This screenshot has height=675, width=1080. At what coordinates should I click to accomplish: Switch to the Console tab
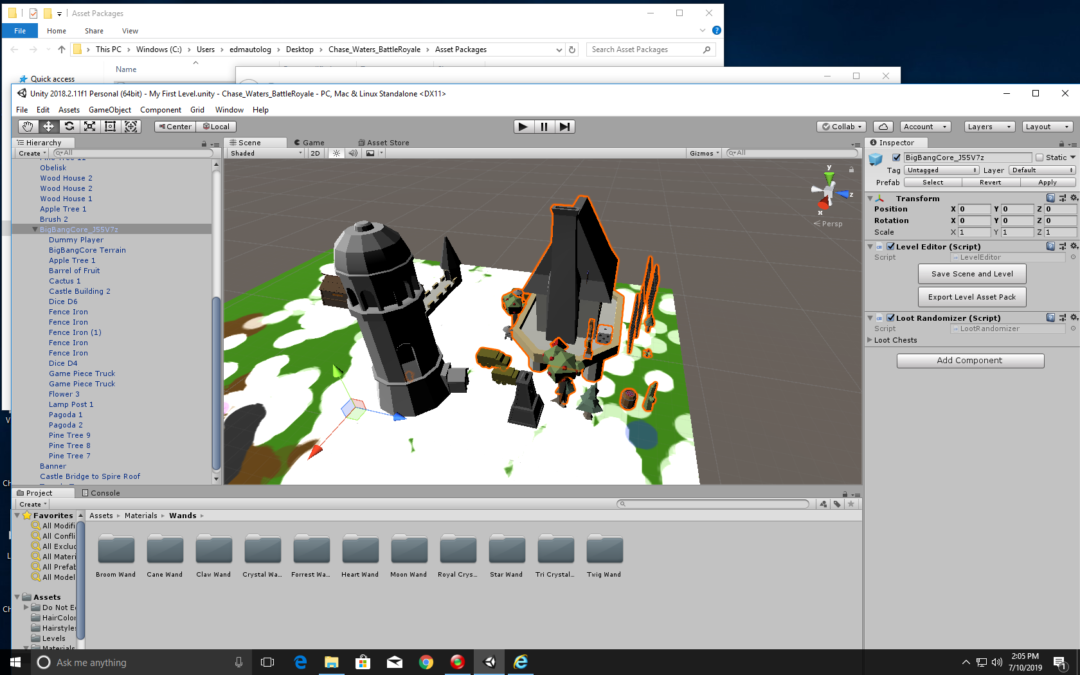click(101, 493)
